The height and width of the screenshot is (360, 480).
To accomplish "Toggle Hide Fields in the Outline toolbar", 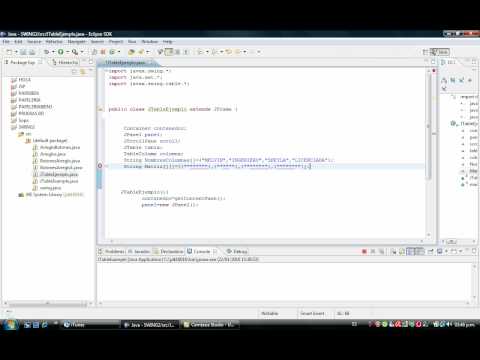I will coord(453,80).
